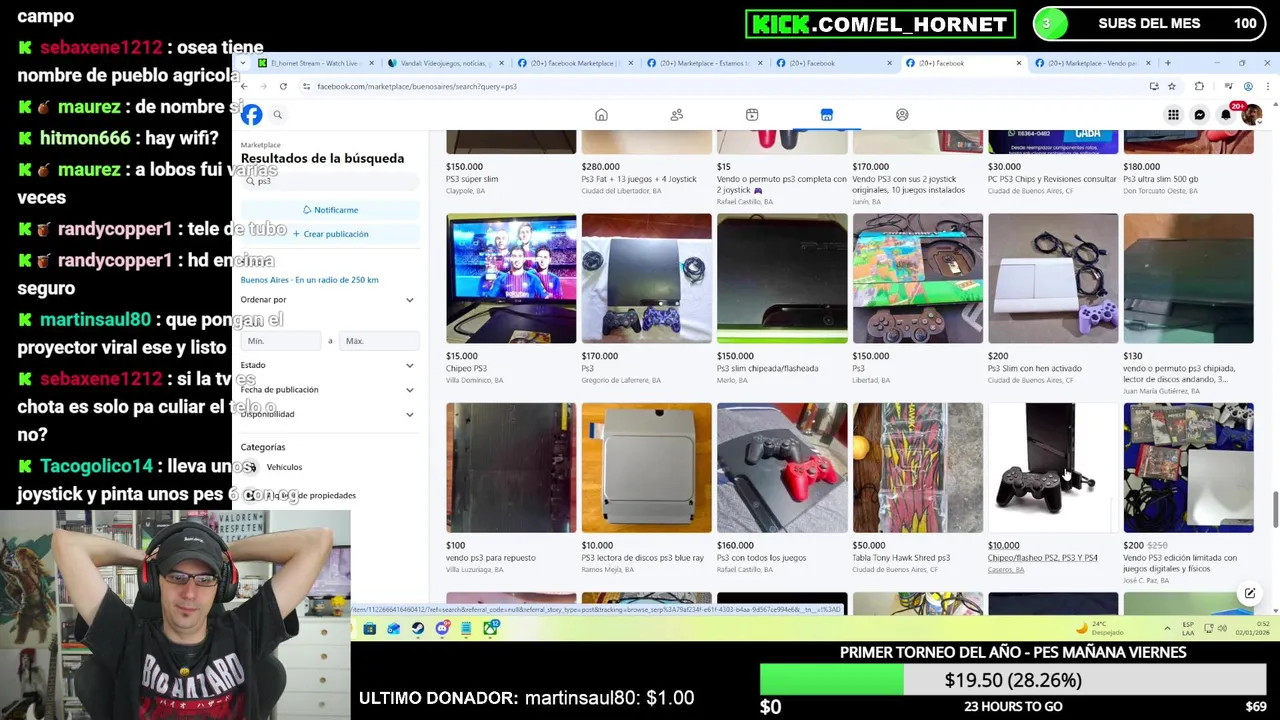
Task: Click the Mín. price input field
Action: pos(282,341)
